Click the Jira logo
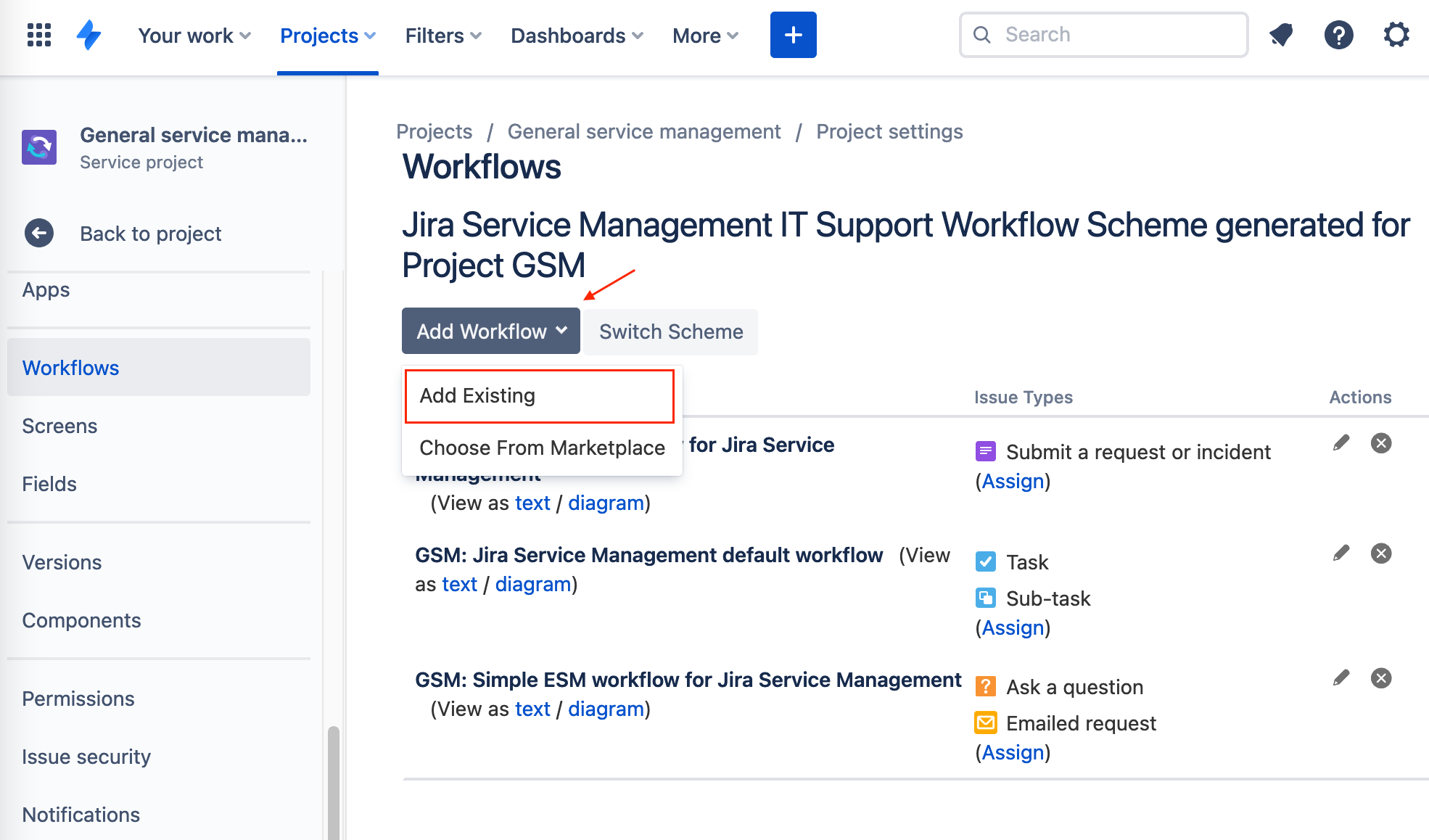Viewport: 1429px width, 840px height. (88, 34)
